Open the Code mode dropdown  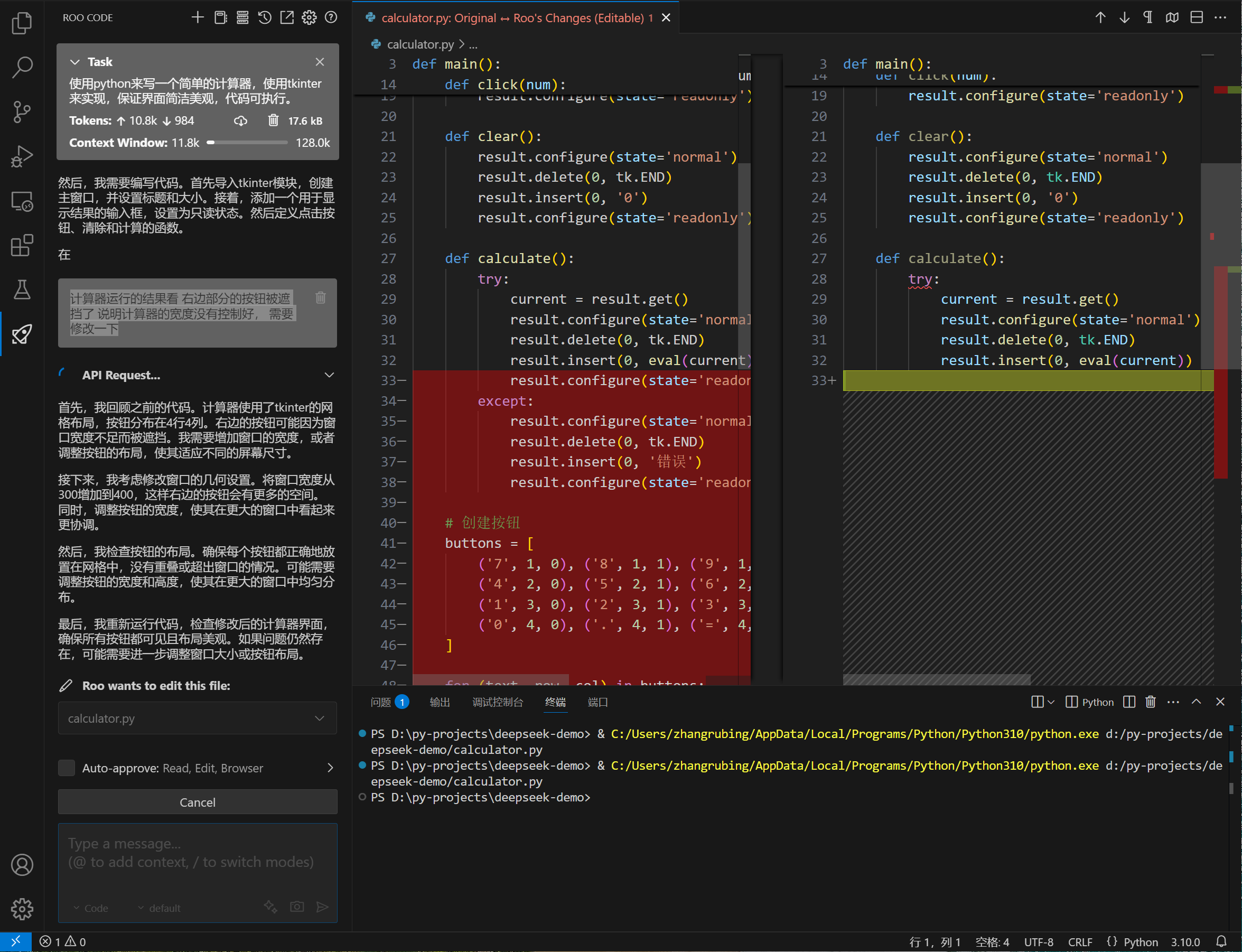click(x=91, y=908)
